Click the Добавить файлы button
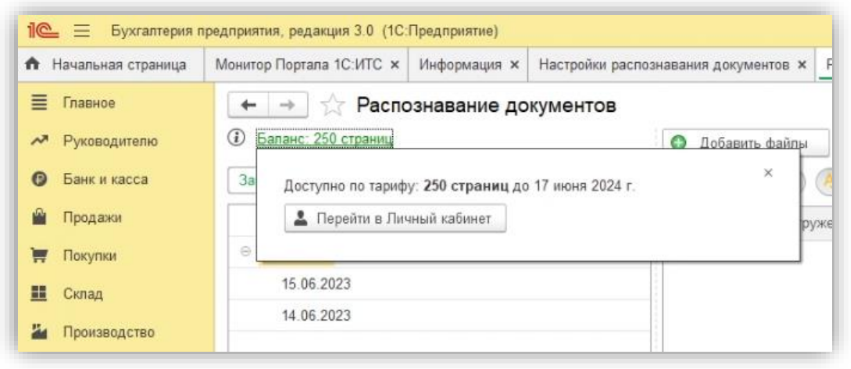Screen dimensions: 851x369 [746, 143]
